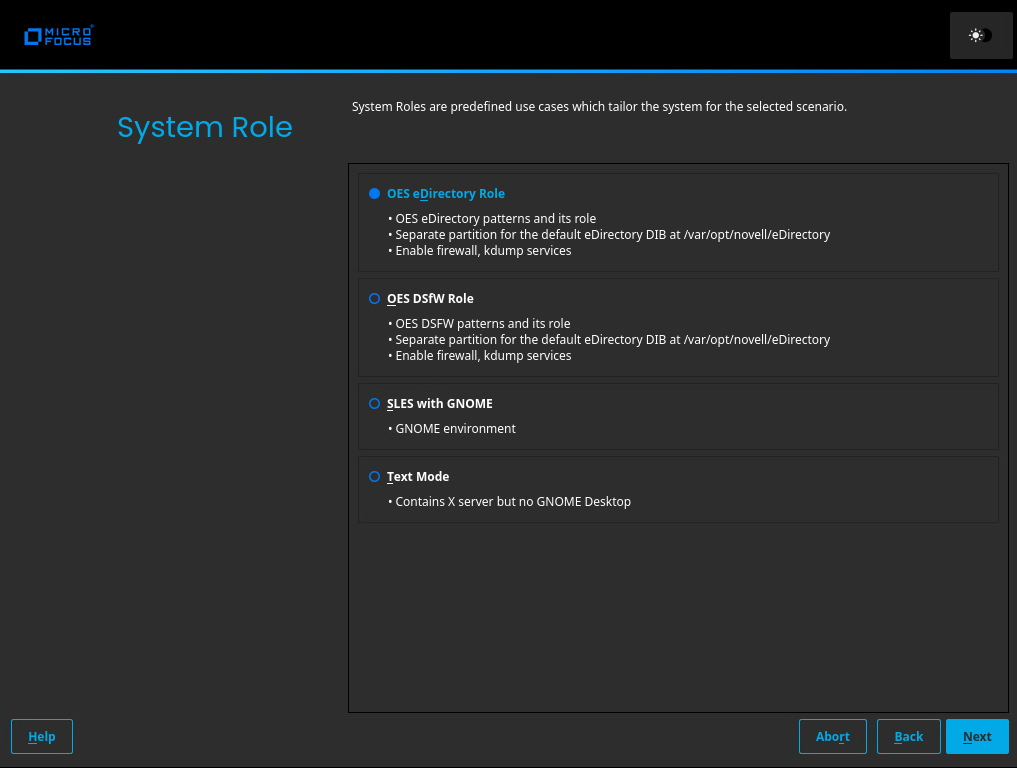Click the Micro Focus logo
The image size is (1017, 768).
click(x=58, y=36)
